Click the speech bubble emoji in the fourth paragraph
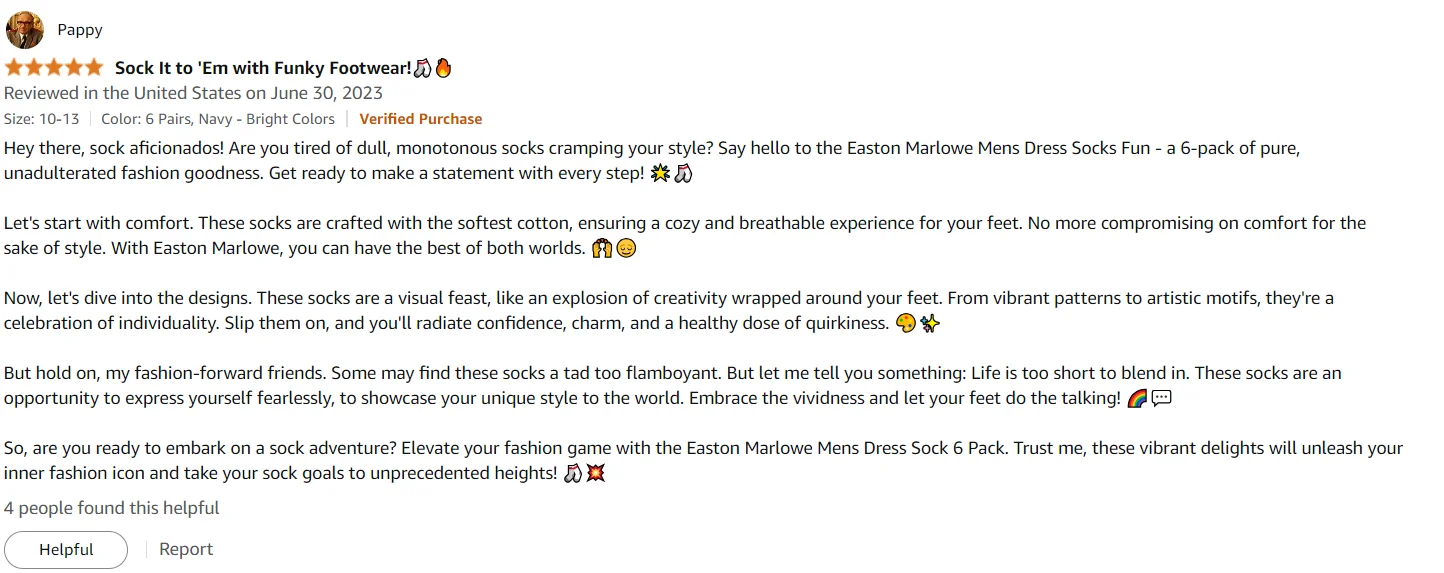This screenshot has width=1444, height=573. (1161, 398)
